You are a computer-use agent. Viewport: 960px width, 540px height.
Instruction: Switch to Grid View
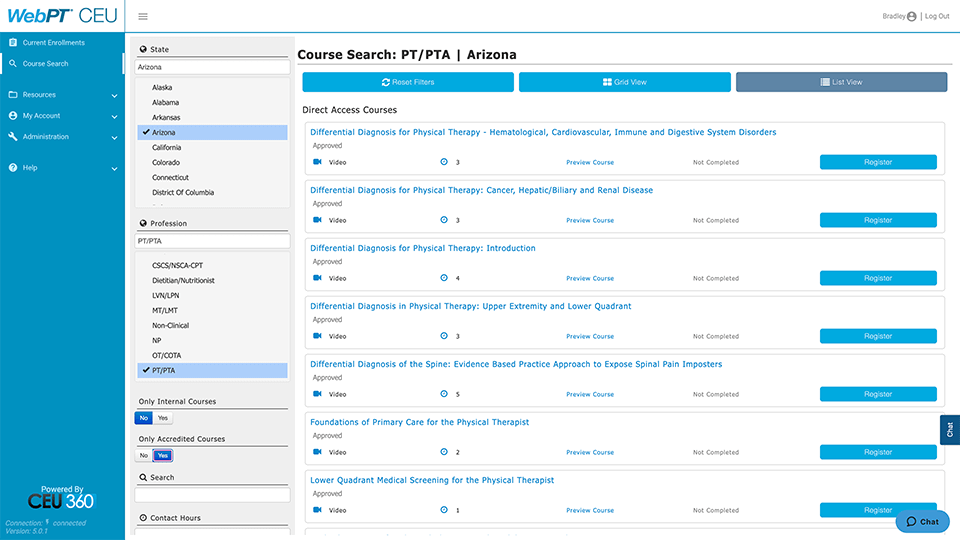624,82
